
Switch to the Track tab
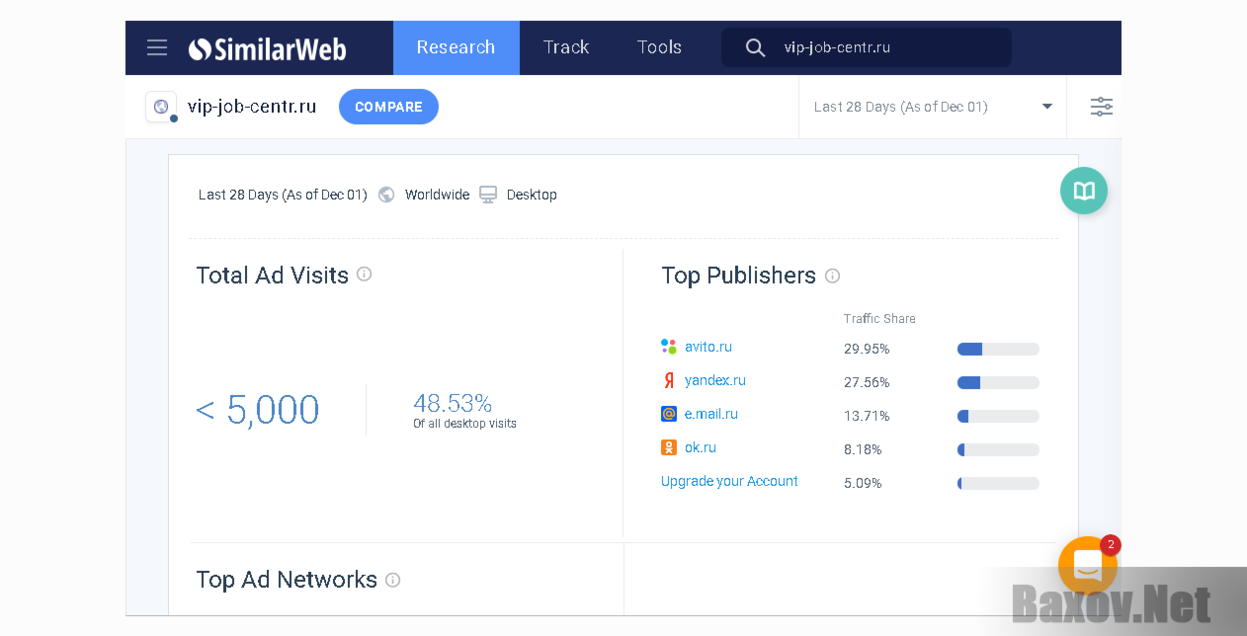pos(566,48)
